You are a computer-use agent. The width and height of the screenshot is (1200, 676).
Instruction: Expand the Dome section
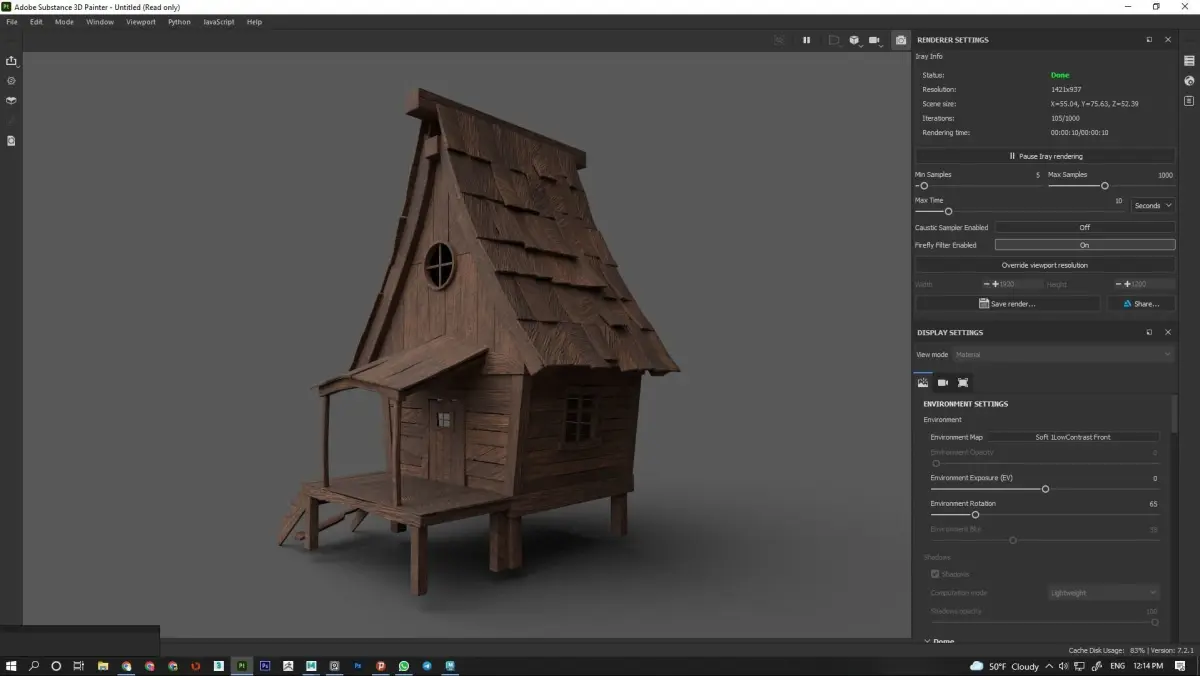click(x=938, y=641)
